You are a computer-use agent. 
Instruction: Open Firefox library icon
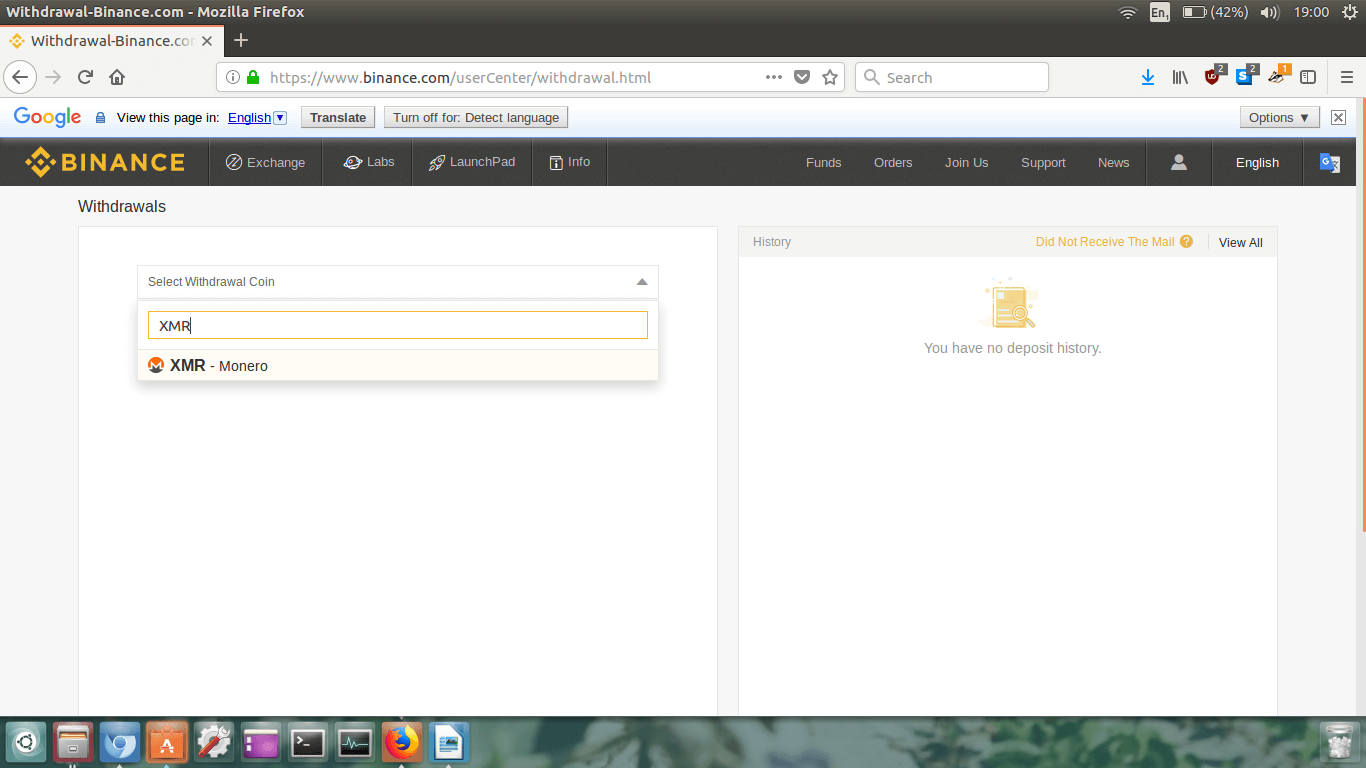(1180, 77)
